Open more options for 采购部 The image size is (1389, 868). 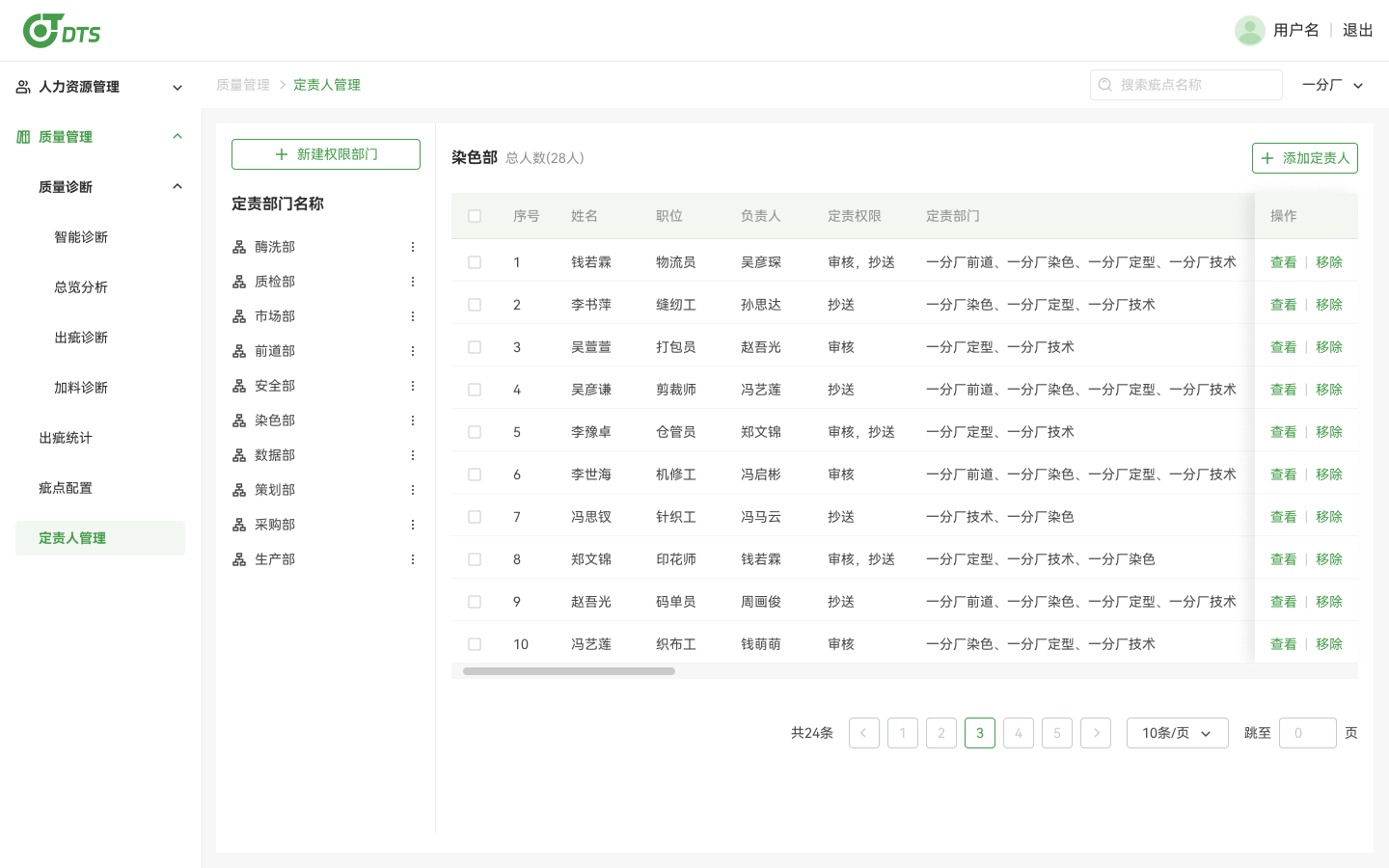click(413, 525)
